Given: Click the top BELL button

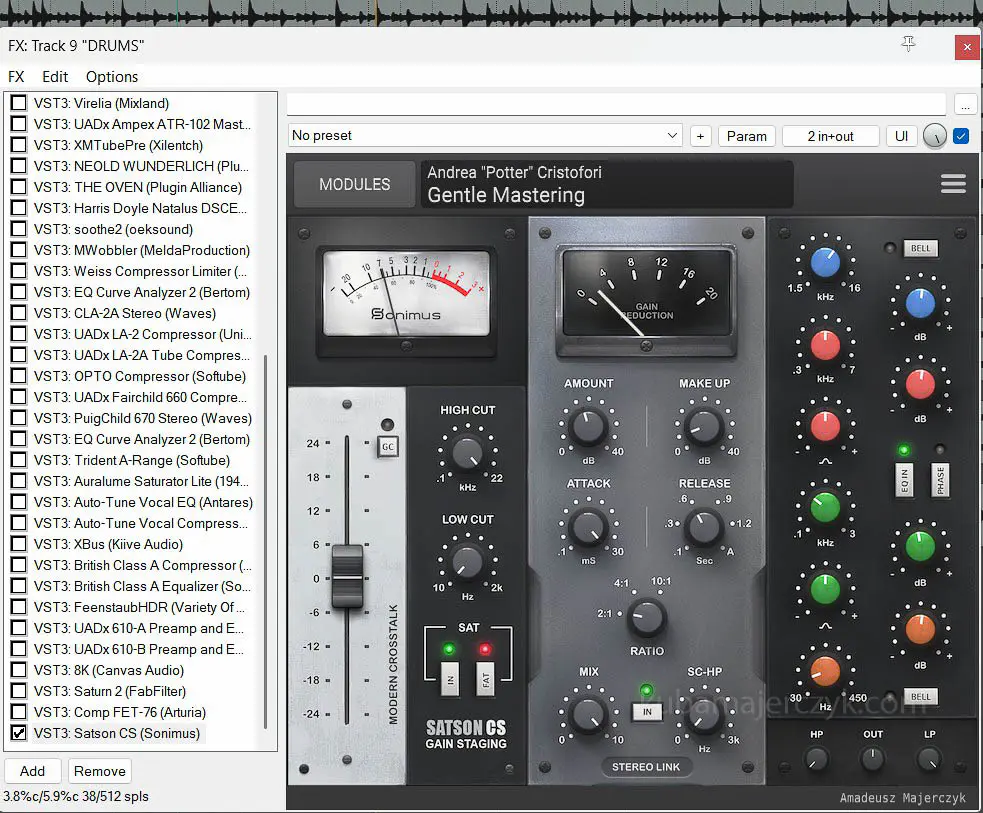Looking at the screenshot, I should pyautogui.click(x=919, y=249).
